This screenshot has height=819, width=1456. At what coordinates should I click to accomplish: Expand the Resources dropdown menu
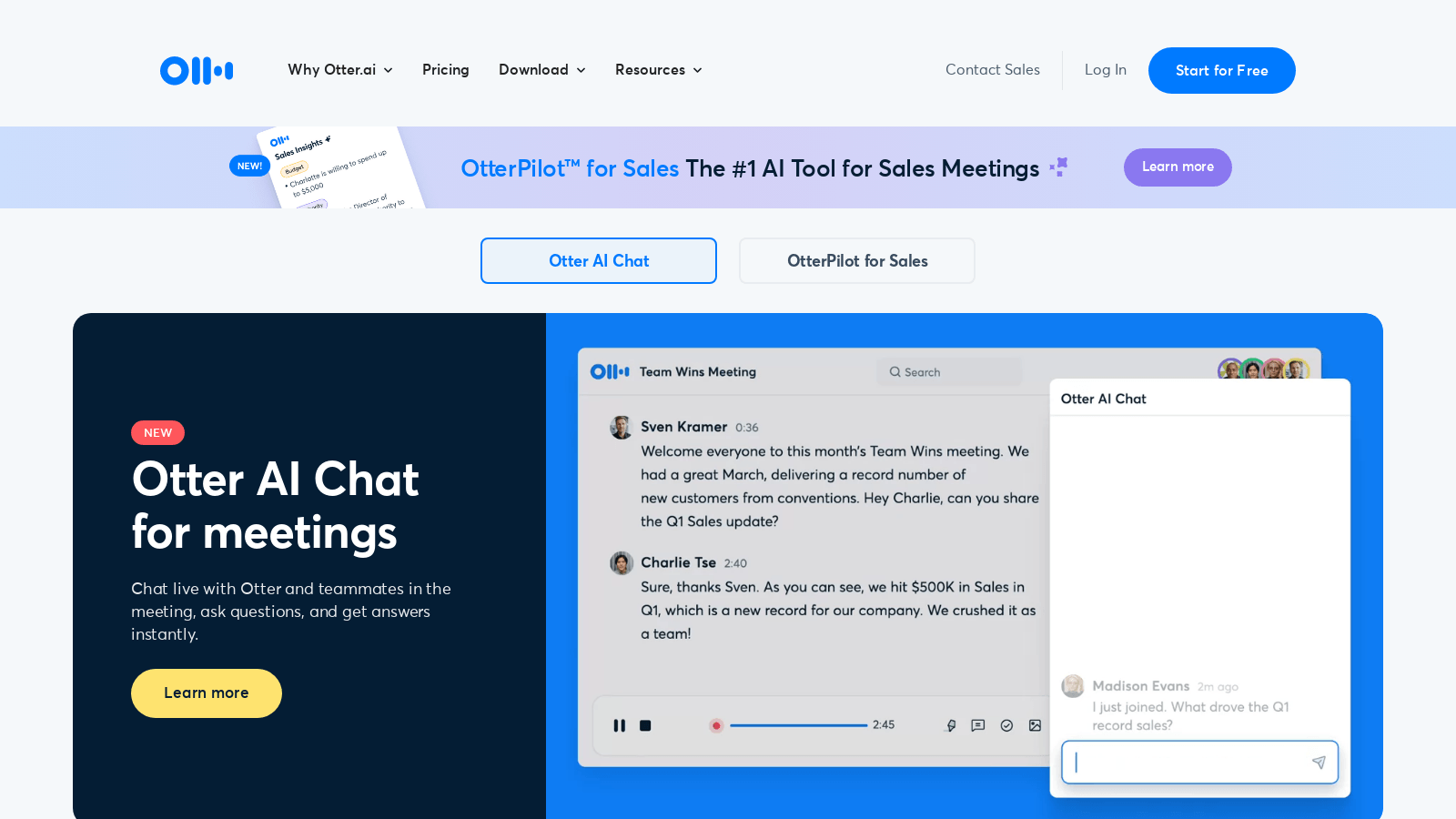(x=659, y=70)
